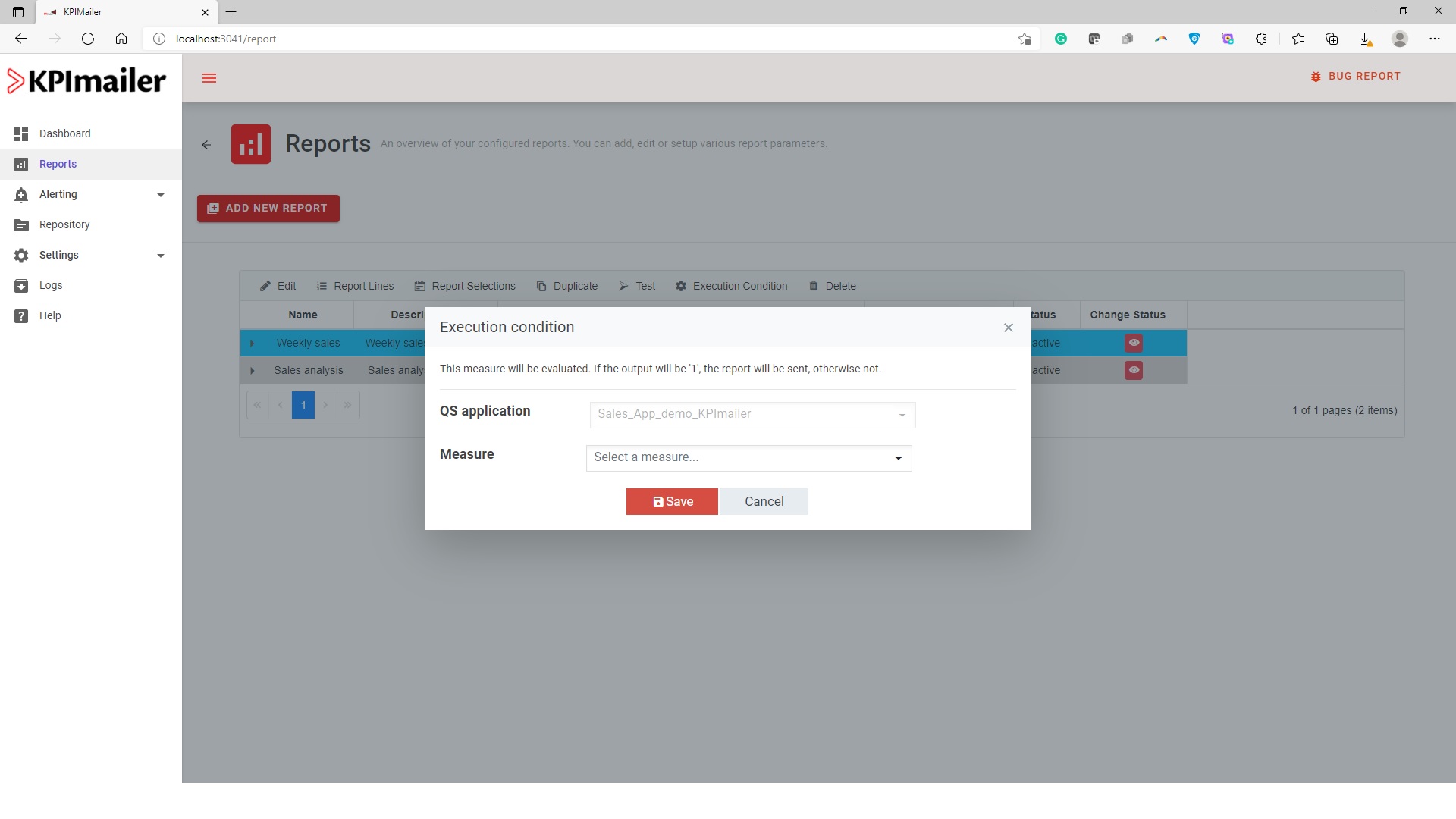The width and height of the screenshot is (1456, 819).
Task: Click the Bug Report icon
Action: [1316, 77]
